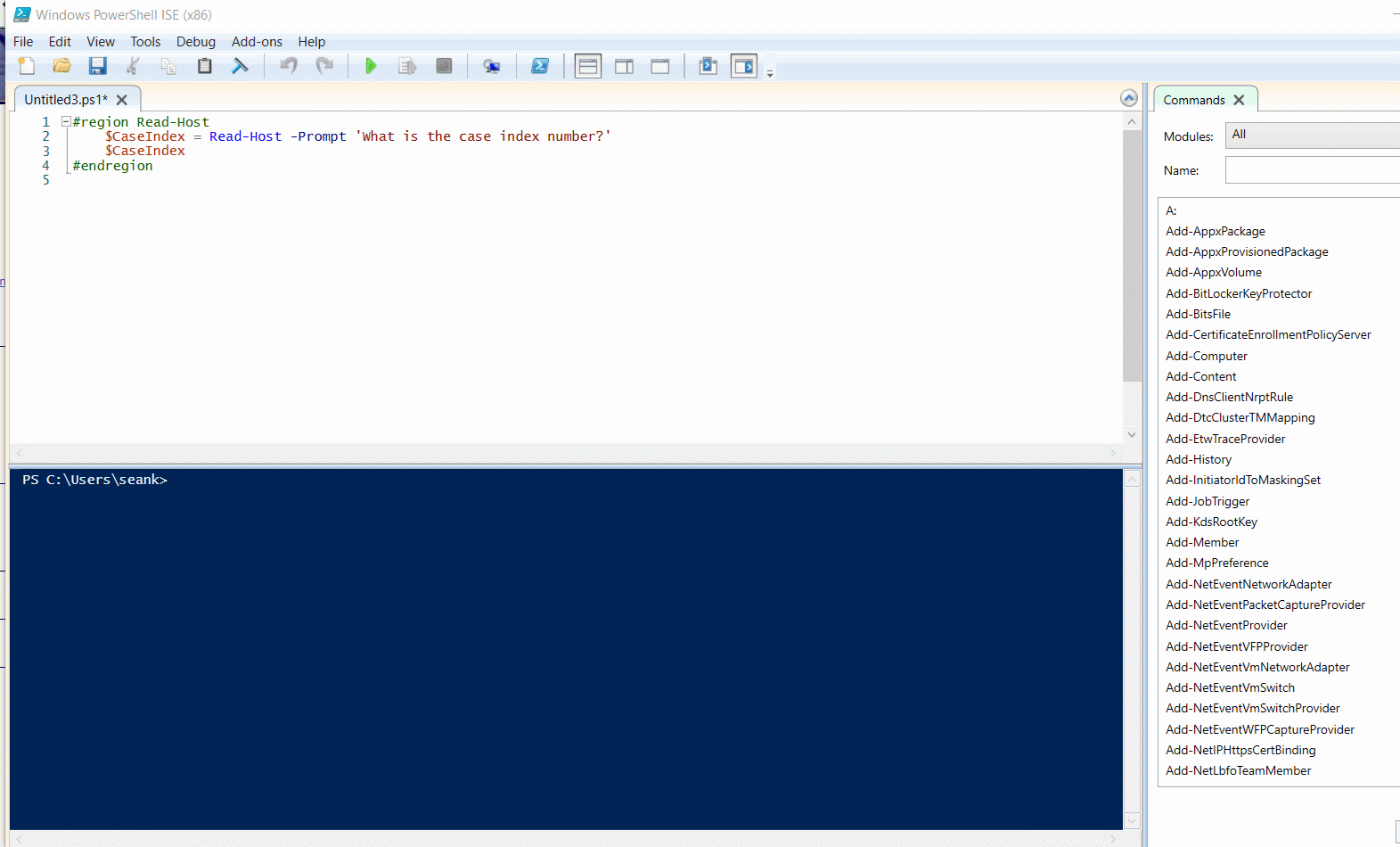Collapse the Read-Host region fold marker
The image size is (1400, 847).
click(66, 121)
